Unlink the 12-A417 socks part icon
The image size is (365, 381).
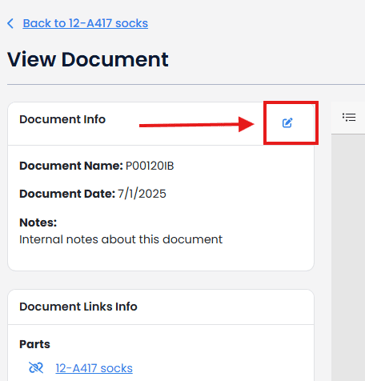(36, 368)
